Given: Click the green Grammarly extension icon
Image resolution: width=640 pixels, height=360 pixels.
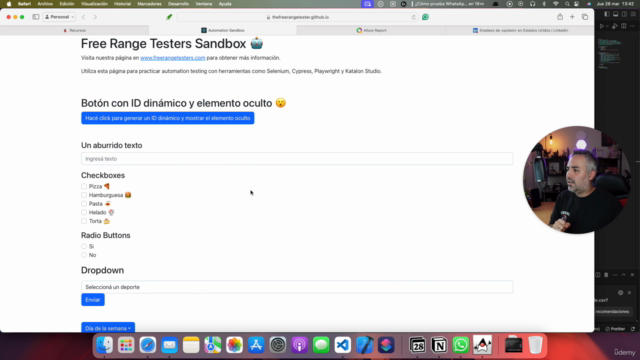Looking at the screenshot, I should [x=425, y=17].
